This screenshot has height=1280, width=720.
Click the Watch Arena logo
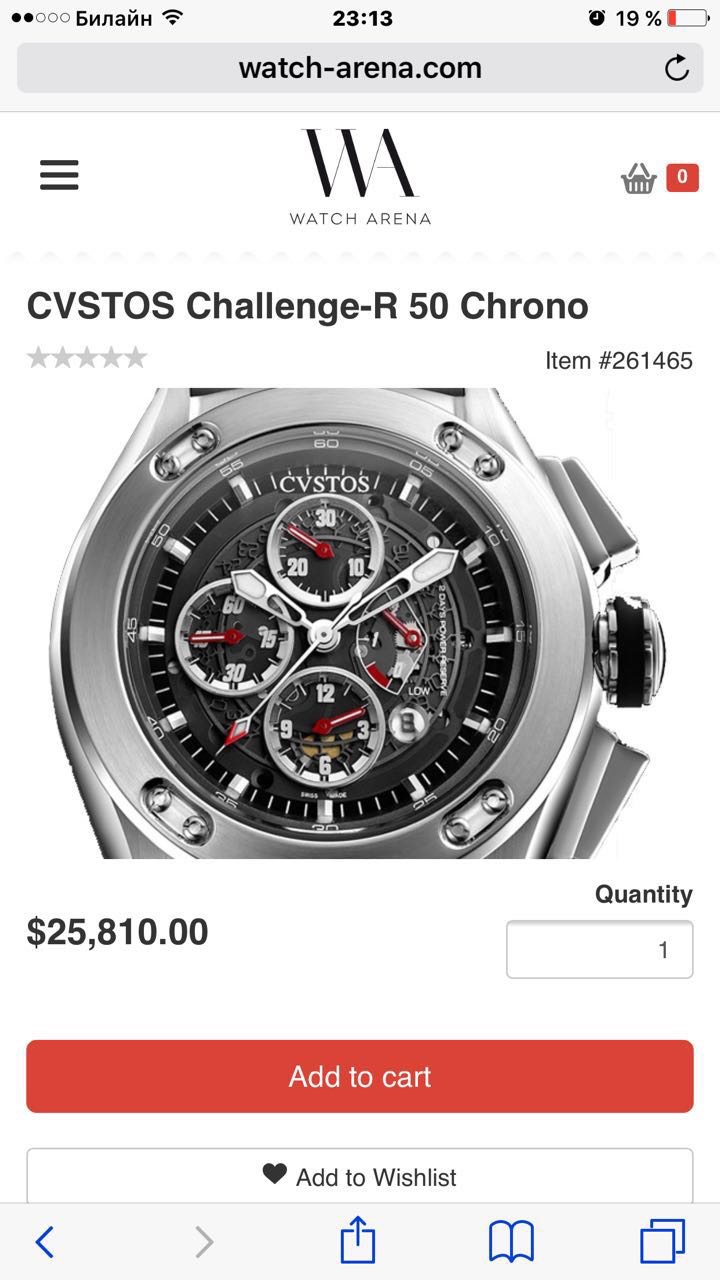tap(360, 176)
